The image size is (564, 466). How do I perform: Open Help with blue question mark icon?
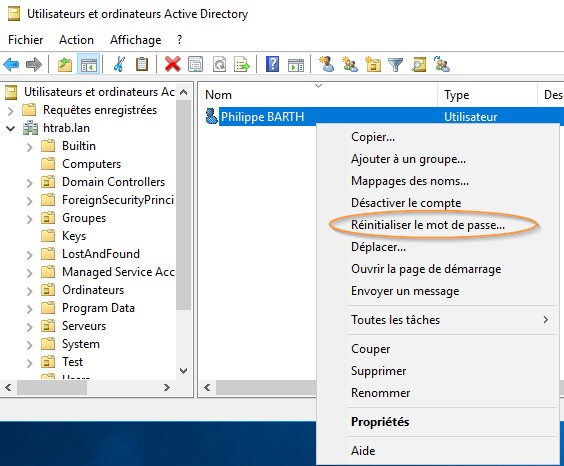tap(272, 64)
